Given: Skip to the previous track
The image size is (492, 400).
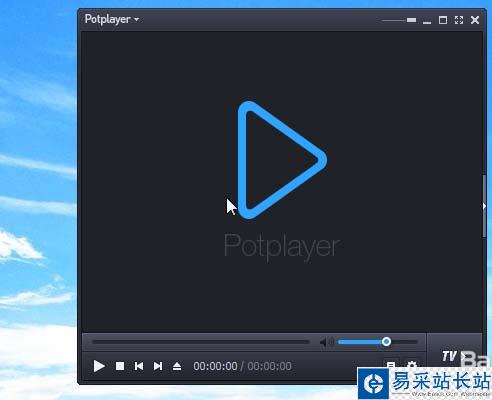Looking at the screenshot, I should pyautogui.click(x=139, y=366).
